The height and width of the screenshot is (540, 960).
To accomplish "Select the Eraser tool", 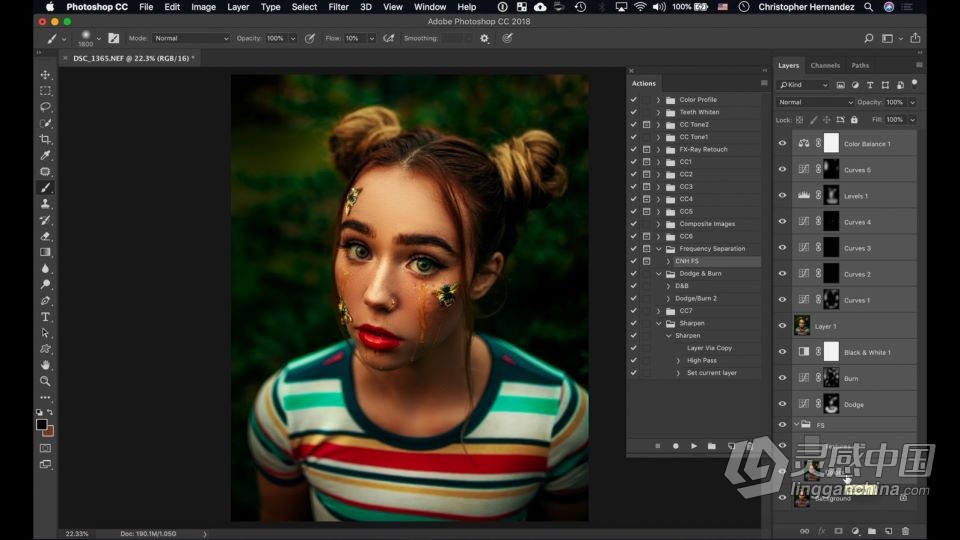I will point(45,236).
